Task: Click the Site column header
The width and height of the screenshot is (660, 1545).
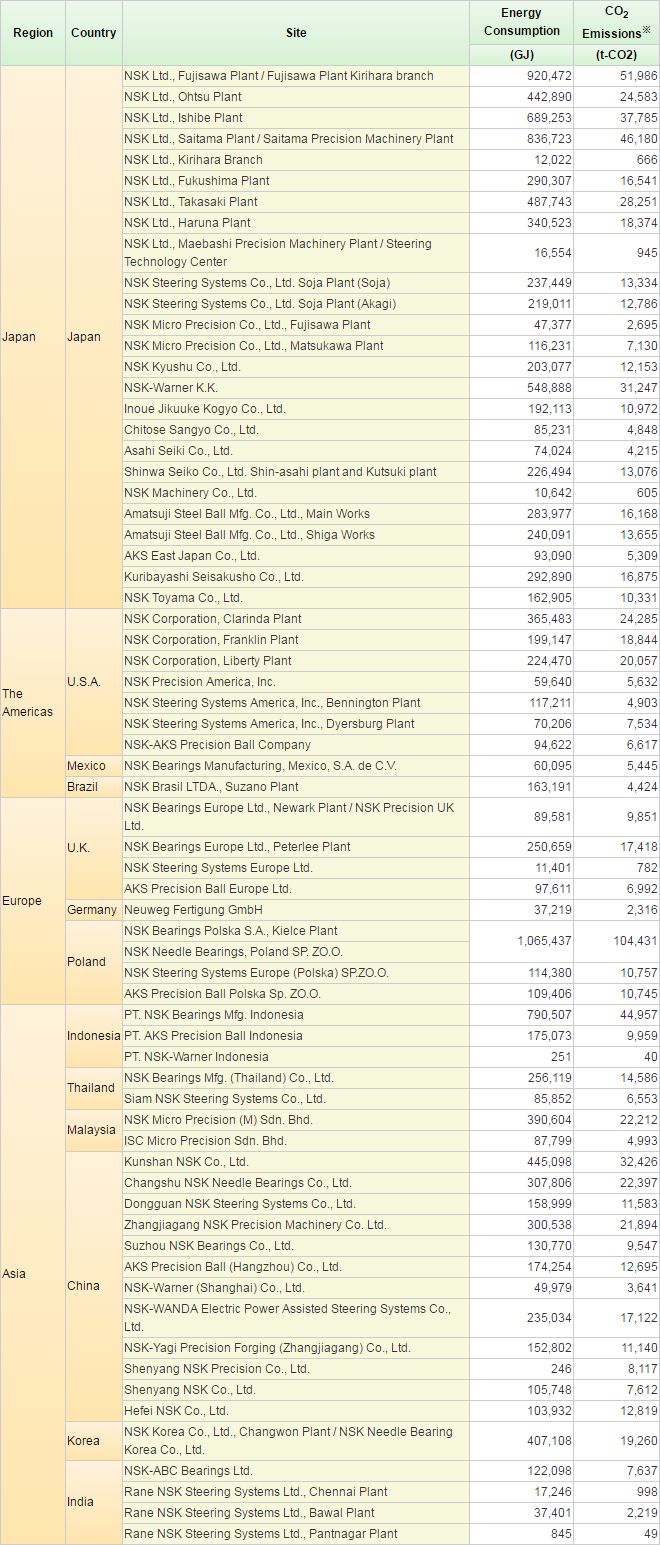Action: (296, 33)
